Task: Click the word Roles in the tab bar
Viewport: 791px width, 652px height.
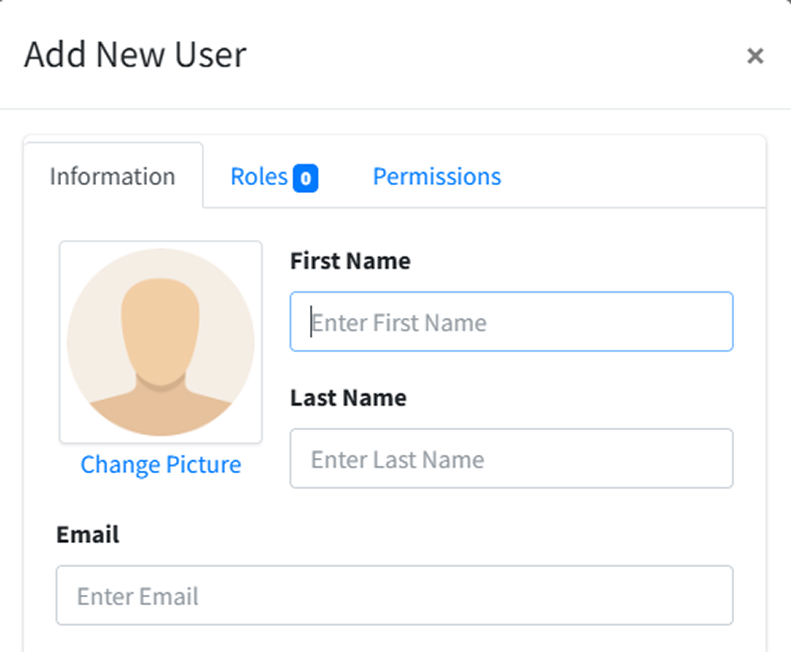Action: [259, 177]
